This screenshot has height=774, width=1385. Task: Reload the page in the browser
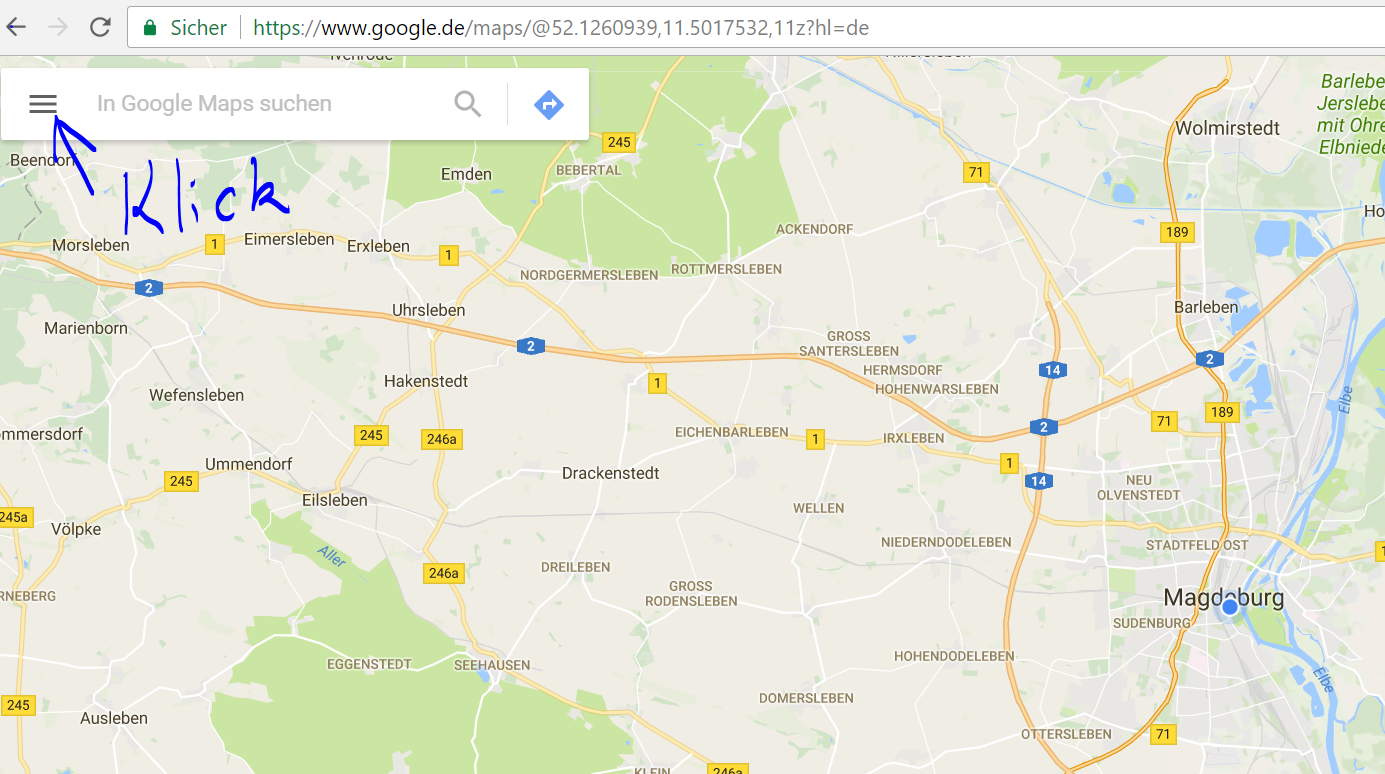100,27
